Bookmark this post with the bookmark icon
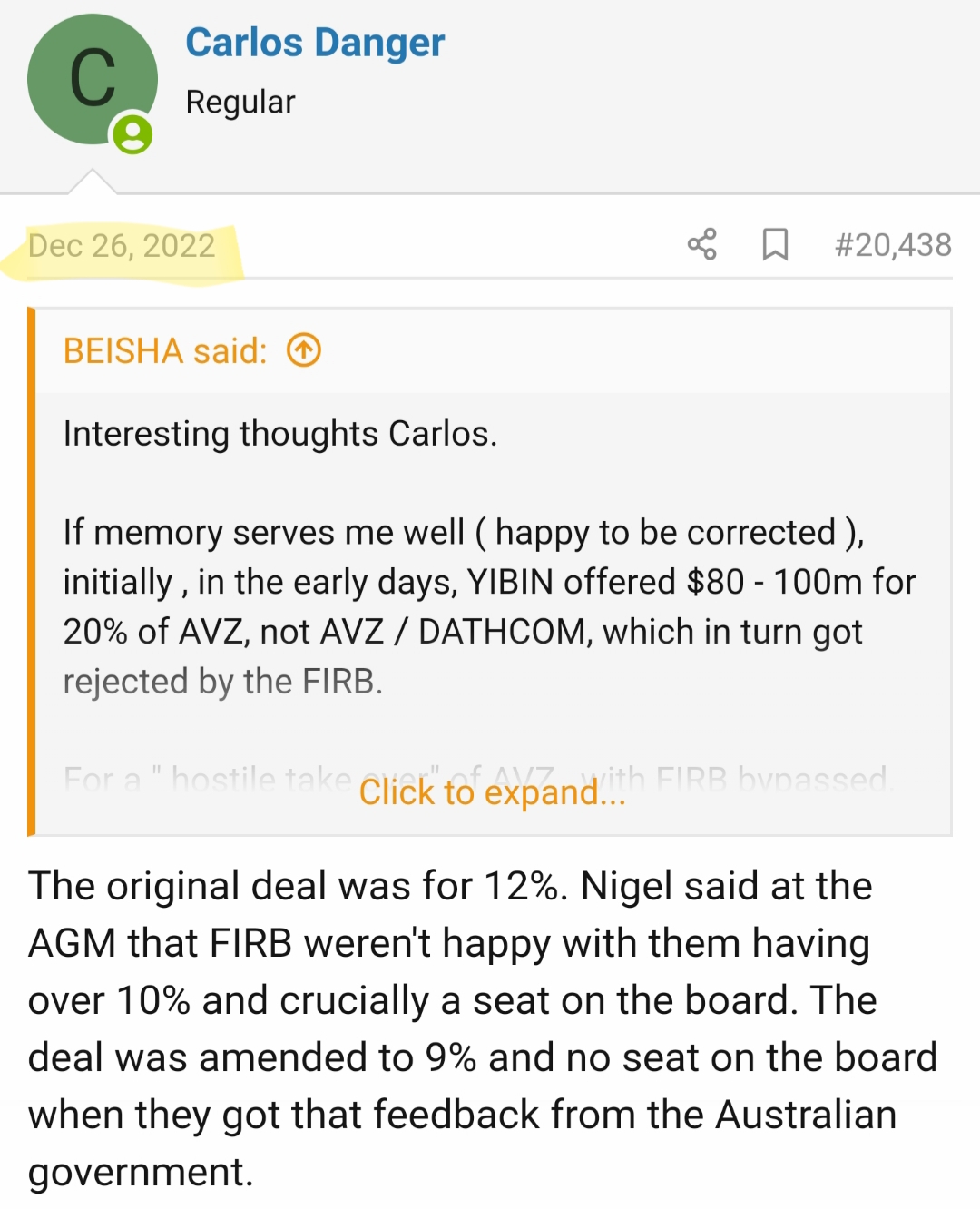The width and height of the screenshot is (980, 1209). pos(775,244)
